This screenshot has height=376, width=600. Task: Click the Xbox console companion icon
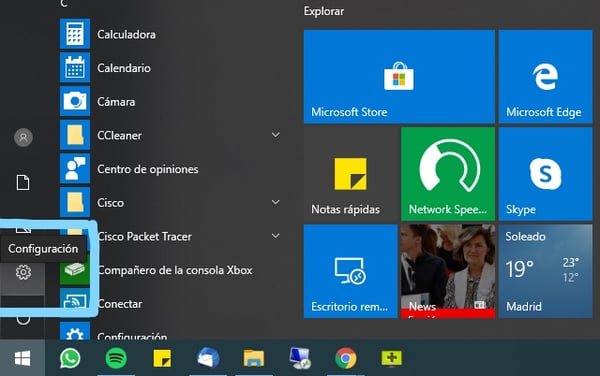pyautogui.click(x=75, y=270)
